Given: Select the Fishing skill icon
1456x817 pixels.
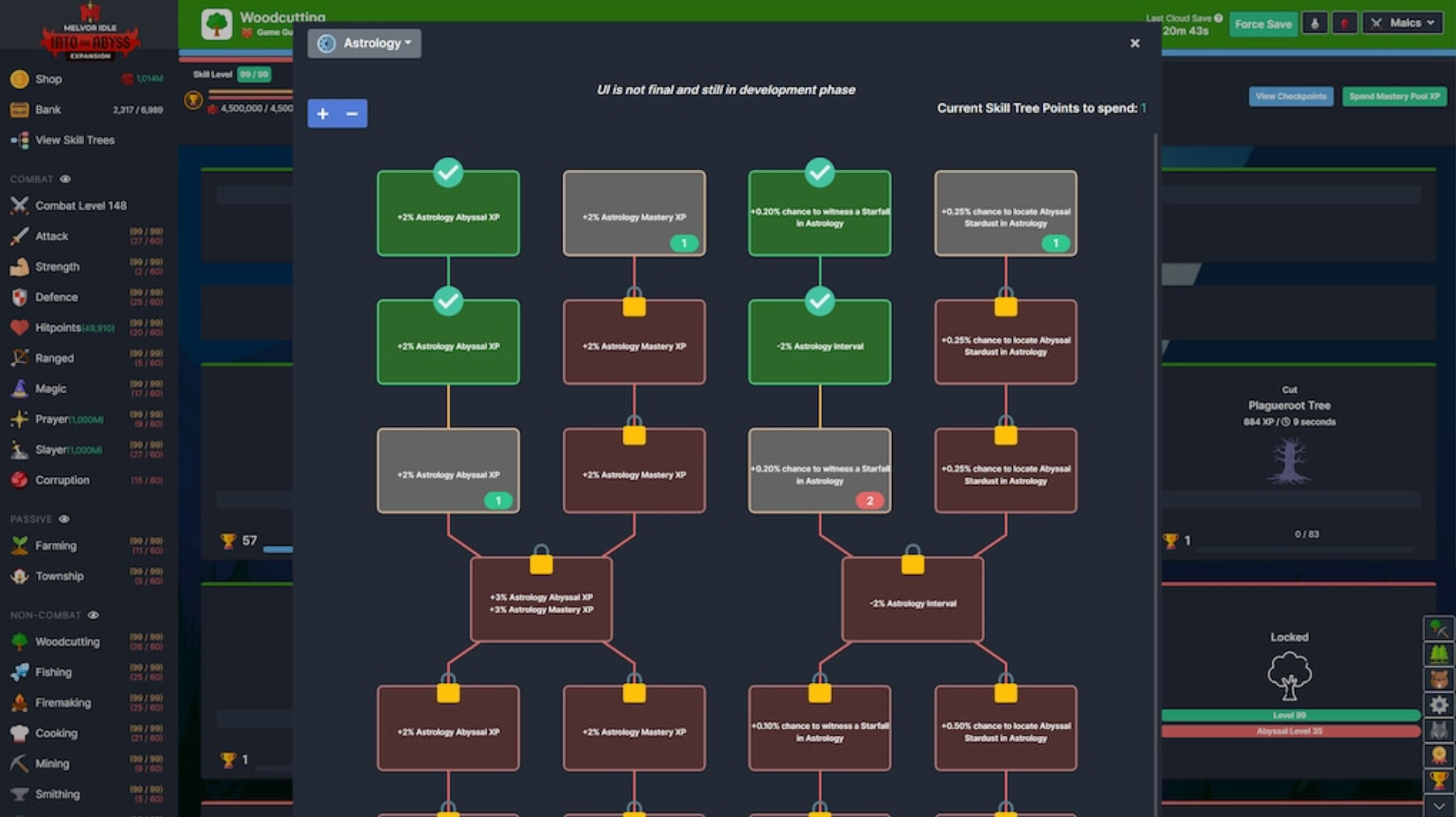Looking at the screenshot, I should [20, 672].
